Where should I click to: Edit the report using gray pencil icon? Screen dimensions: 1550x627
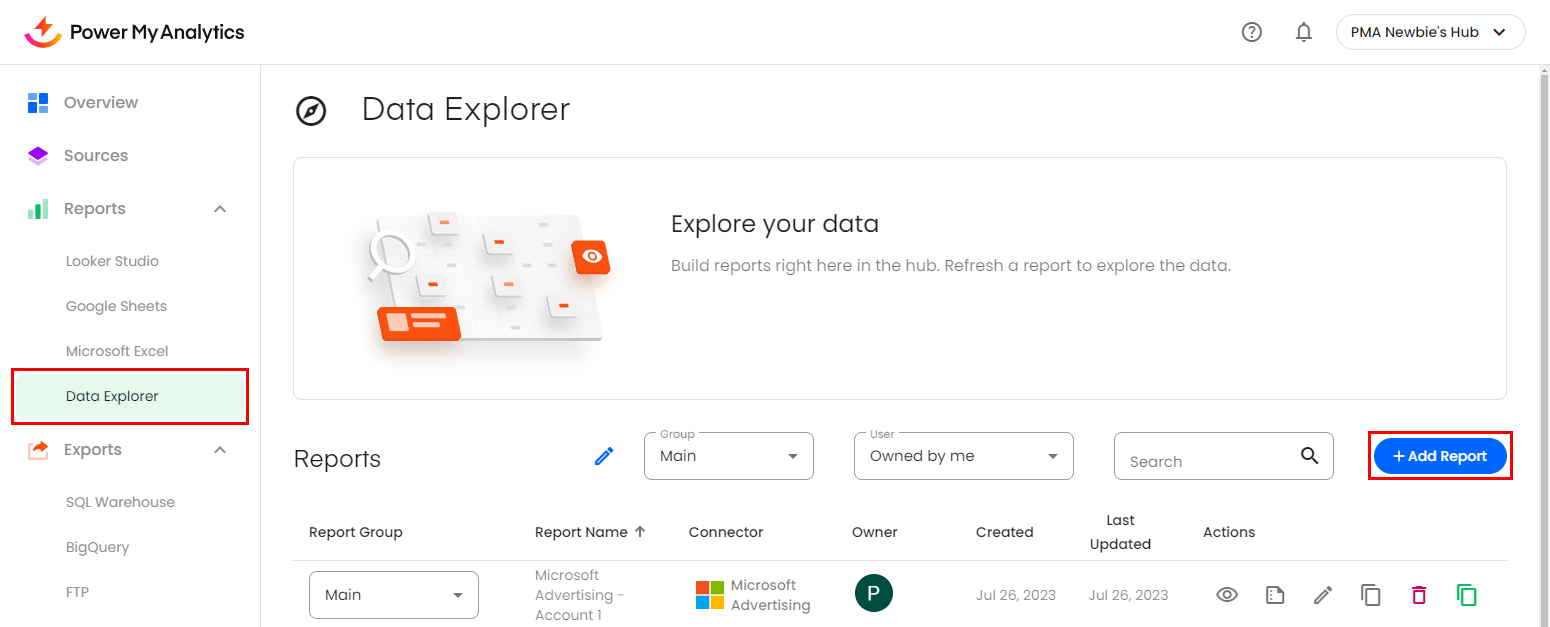point(1323,595)
